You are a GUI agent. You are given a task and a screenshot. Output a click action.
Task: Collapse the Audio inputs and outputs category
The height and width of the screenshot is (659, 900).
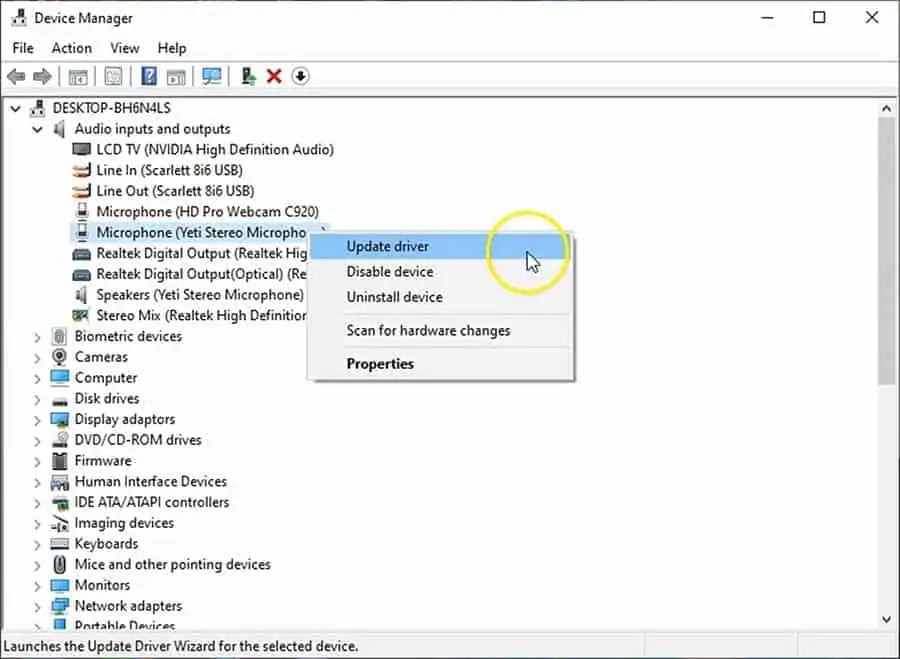(37, 128)
